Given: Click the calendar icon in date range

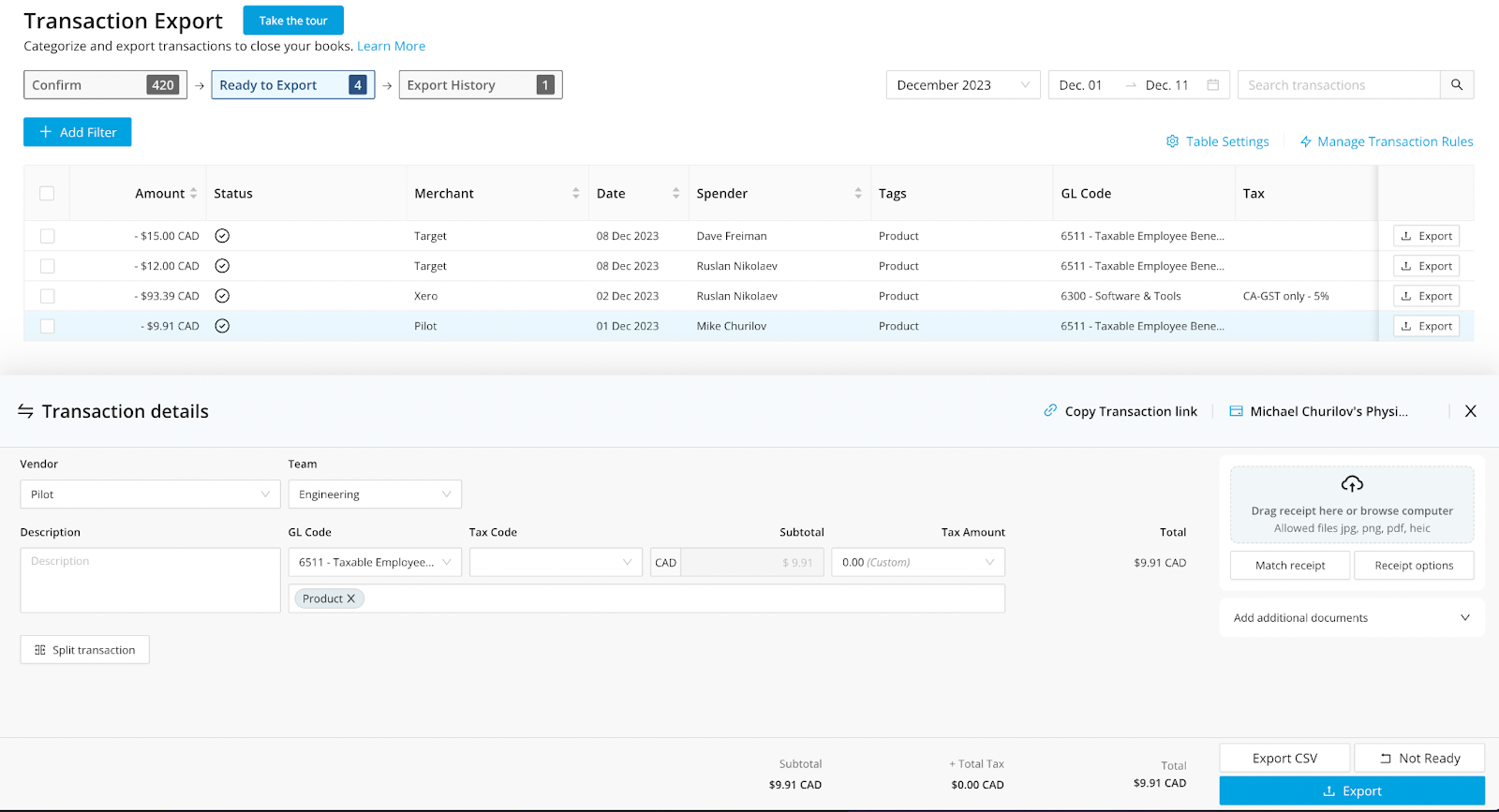Looking at the screenshot, I should pos(1212,85).
